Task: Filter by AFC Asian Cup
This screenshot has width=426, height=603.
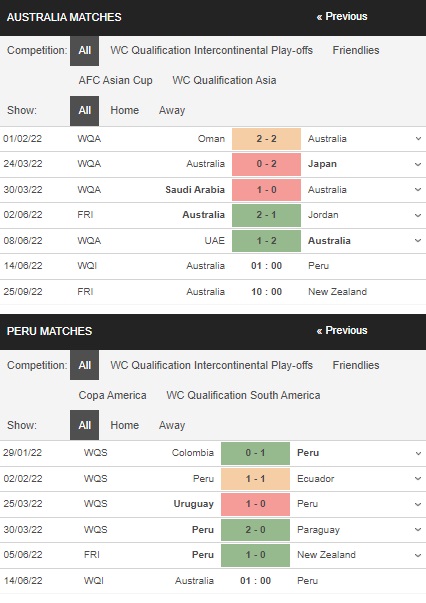Action: click(115, 80)
